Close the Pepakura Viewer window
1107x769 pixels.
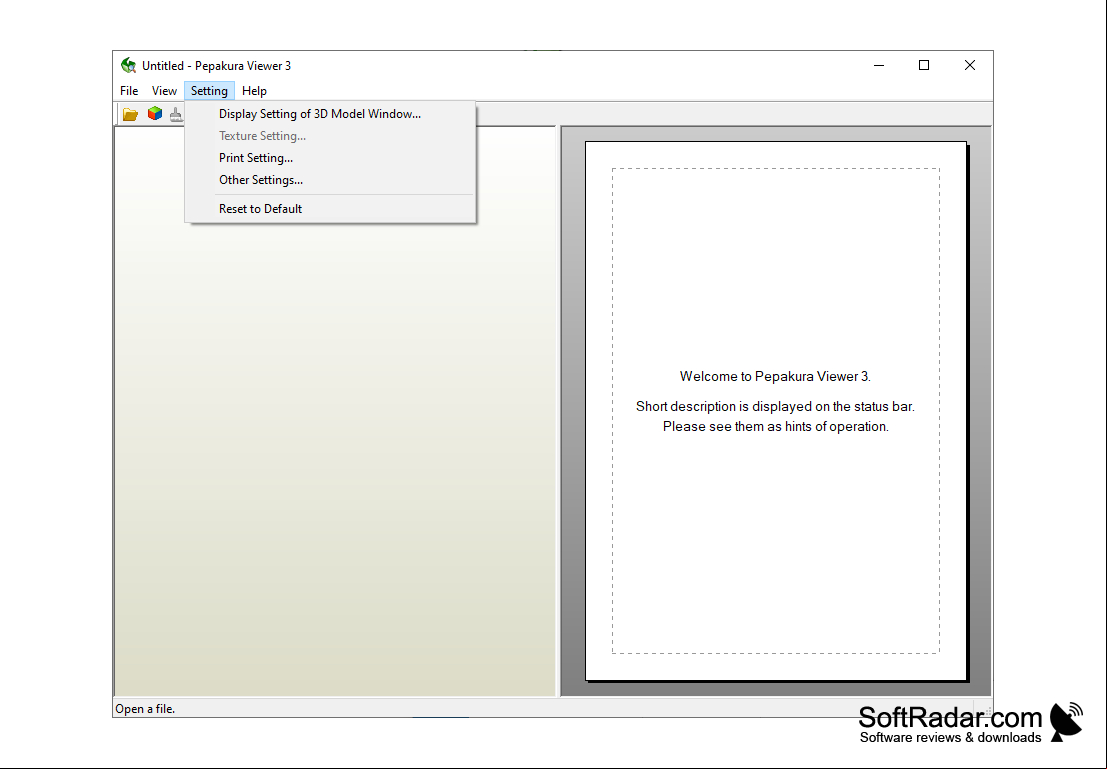coord(969,66)
